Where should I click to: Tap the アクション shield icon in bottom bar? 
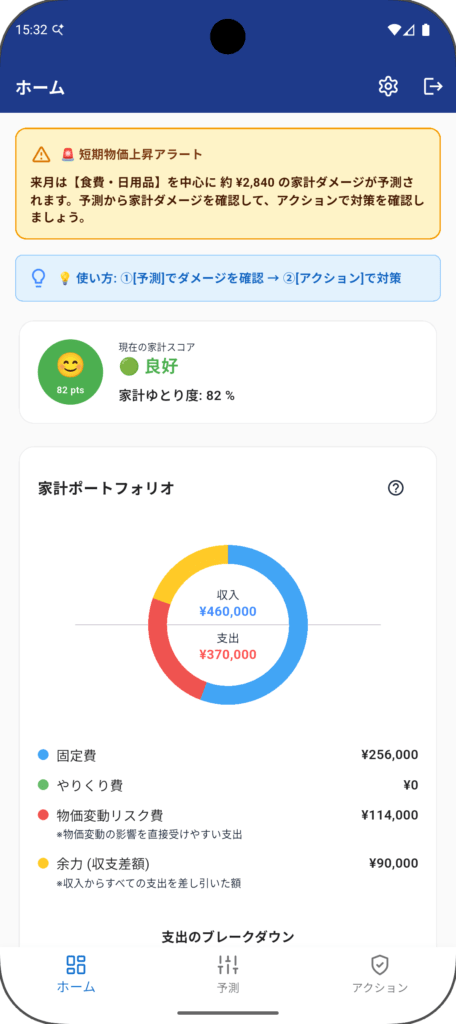coord(380,965)
